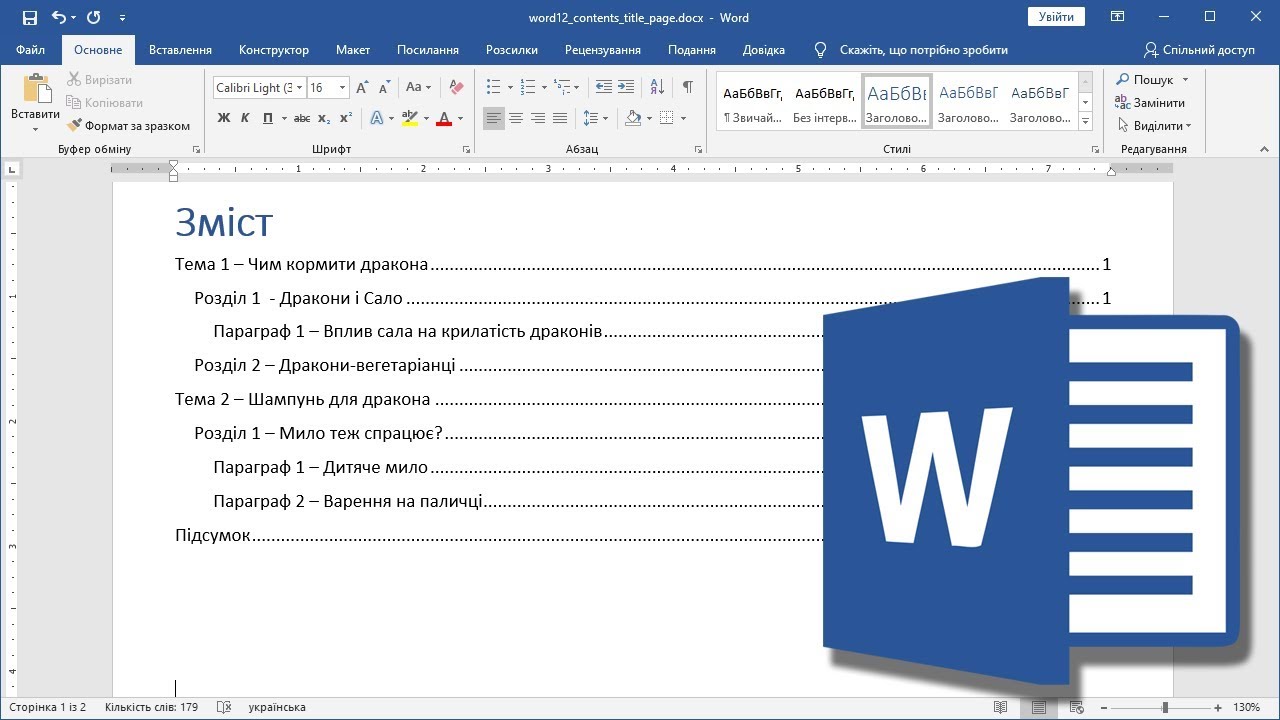Toggle paragraph marks with the ¶ button
1280x720 pixels.
click(x=688, y=88)
